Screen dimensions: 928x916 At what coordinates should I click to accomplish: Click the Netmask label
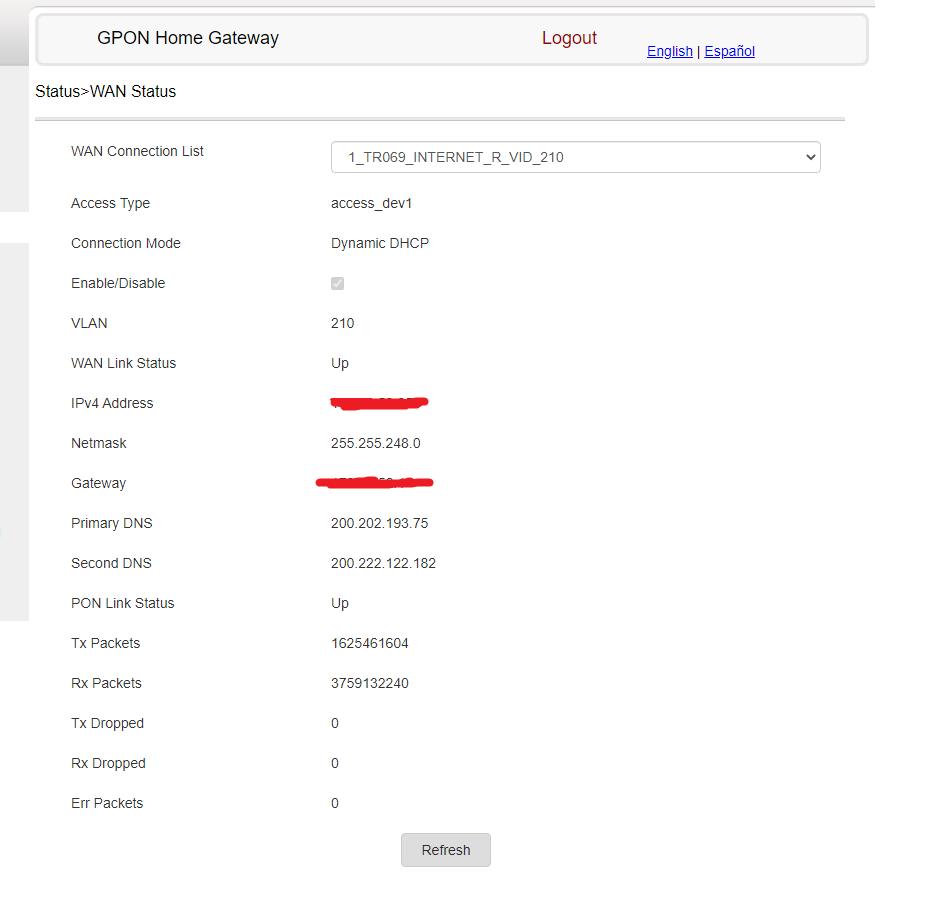point(99,443)
